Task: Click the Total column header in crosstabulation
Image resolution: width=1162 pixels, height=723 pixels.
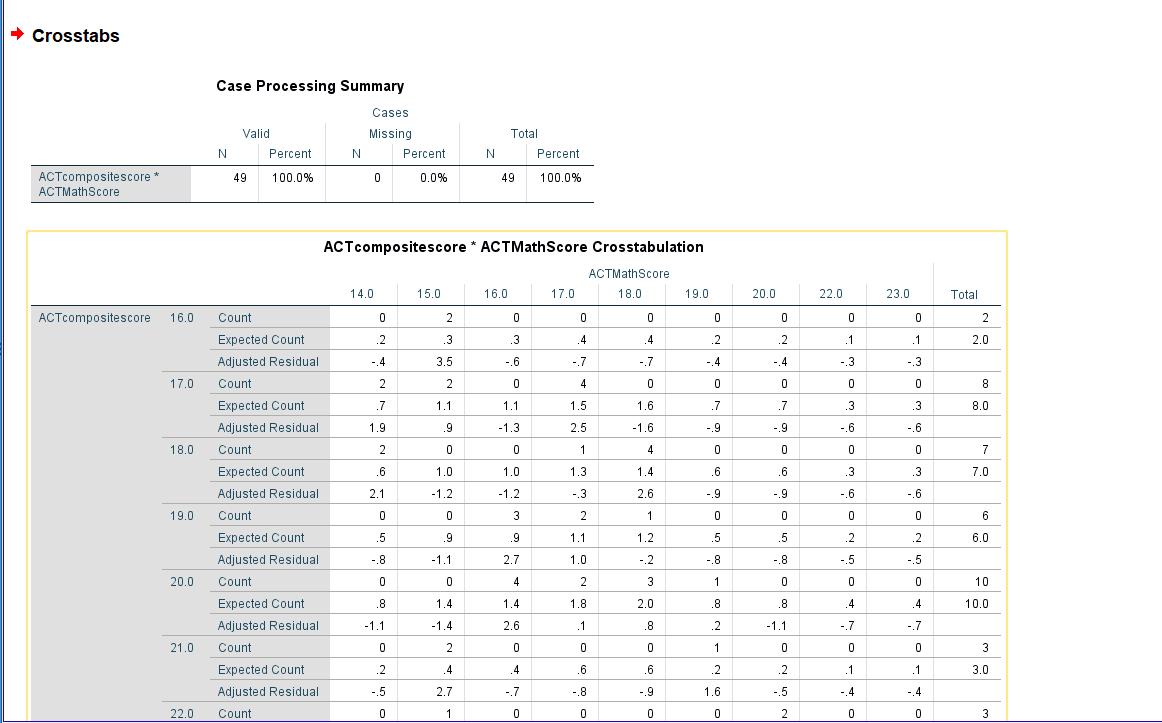Action: coord(964,294)
